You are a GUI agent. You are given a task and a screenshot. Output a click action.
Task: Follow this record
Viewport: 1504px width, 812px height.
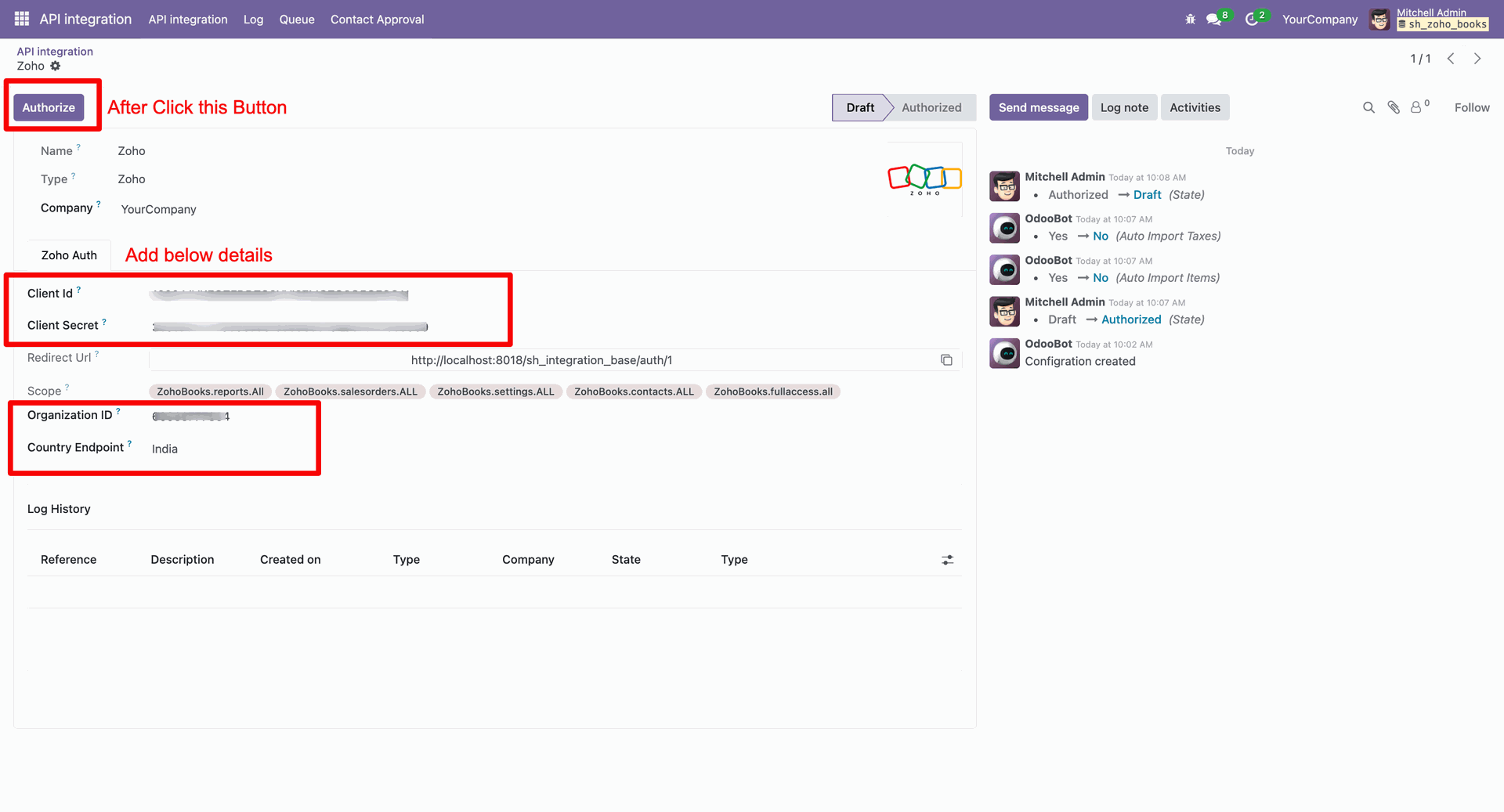[1472, 107]
